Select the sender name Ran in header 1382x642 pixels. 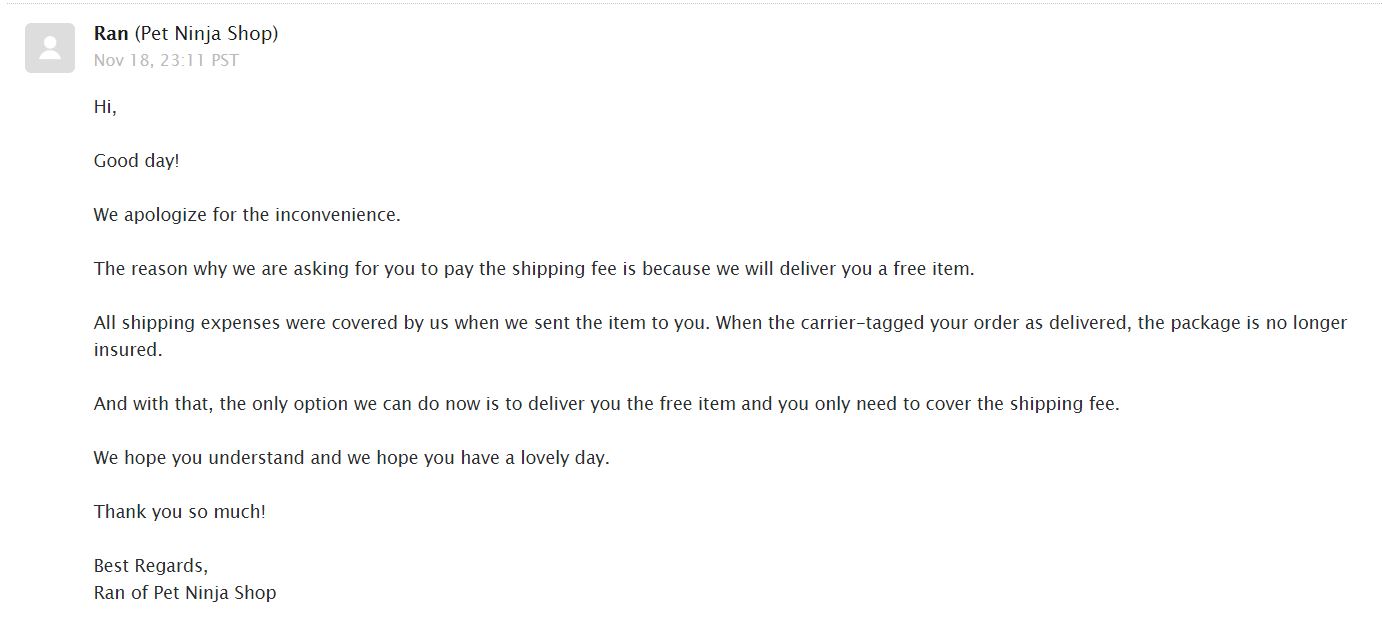click(111, 33)
